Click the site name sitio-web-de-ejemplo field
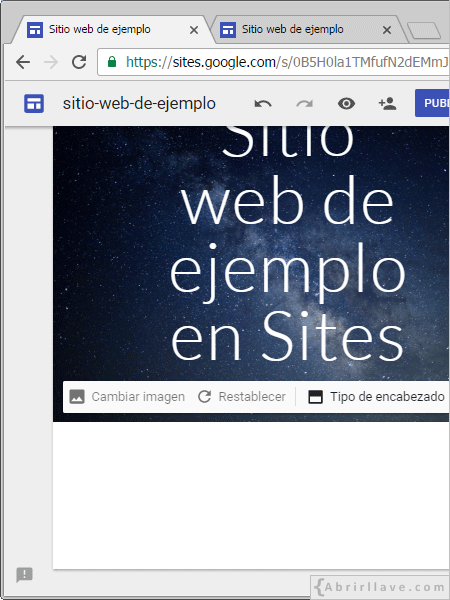 (139, 104)
